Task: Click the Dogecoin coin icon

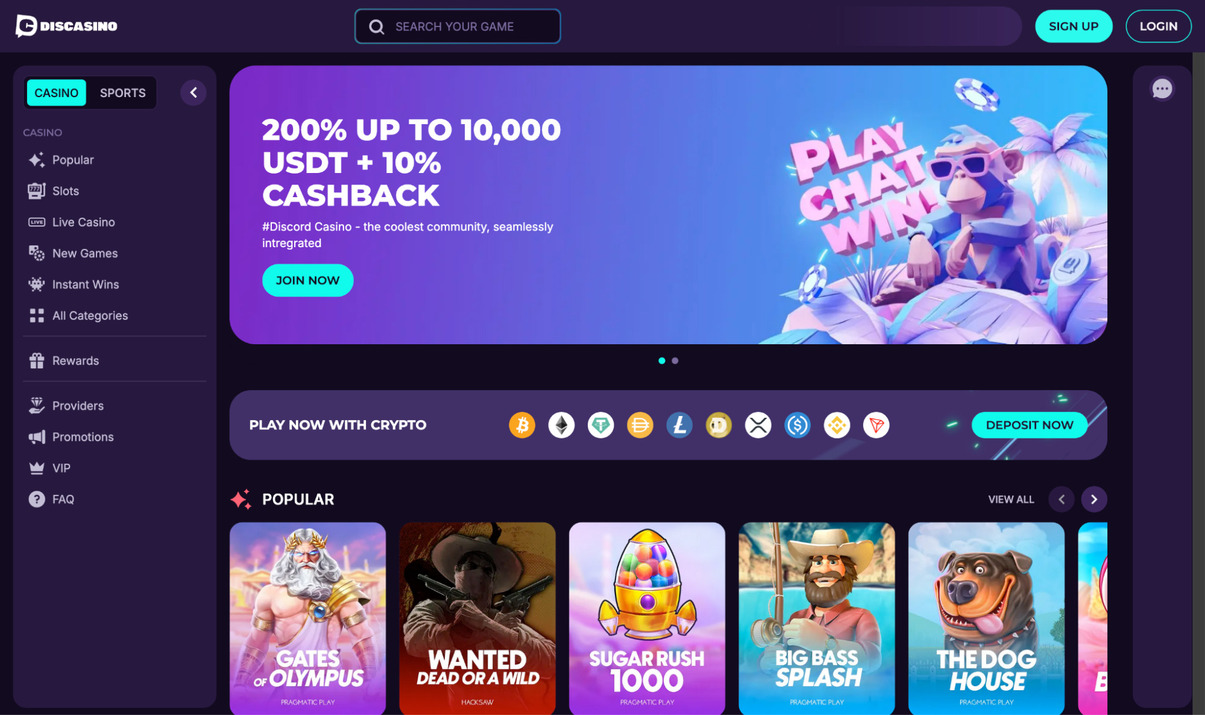Action: 719,425
